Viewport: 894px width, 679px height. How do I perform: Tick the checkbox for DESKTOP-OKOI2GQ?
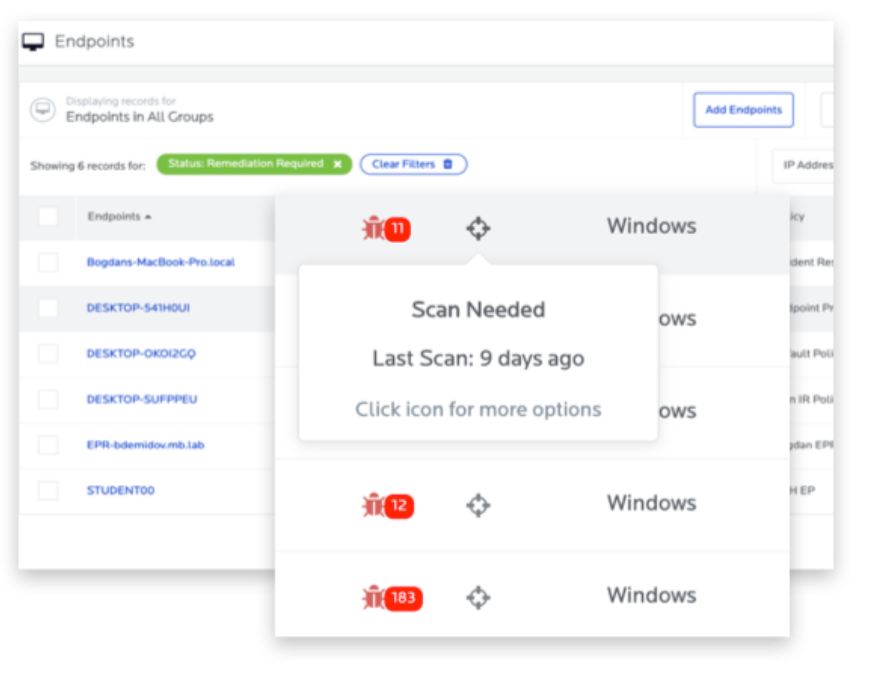(48, 354)
